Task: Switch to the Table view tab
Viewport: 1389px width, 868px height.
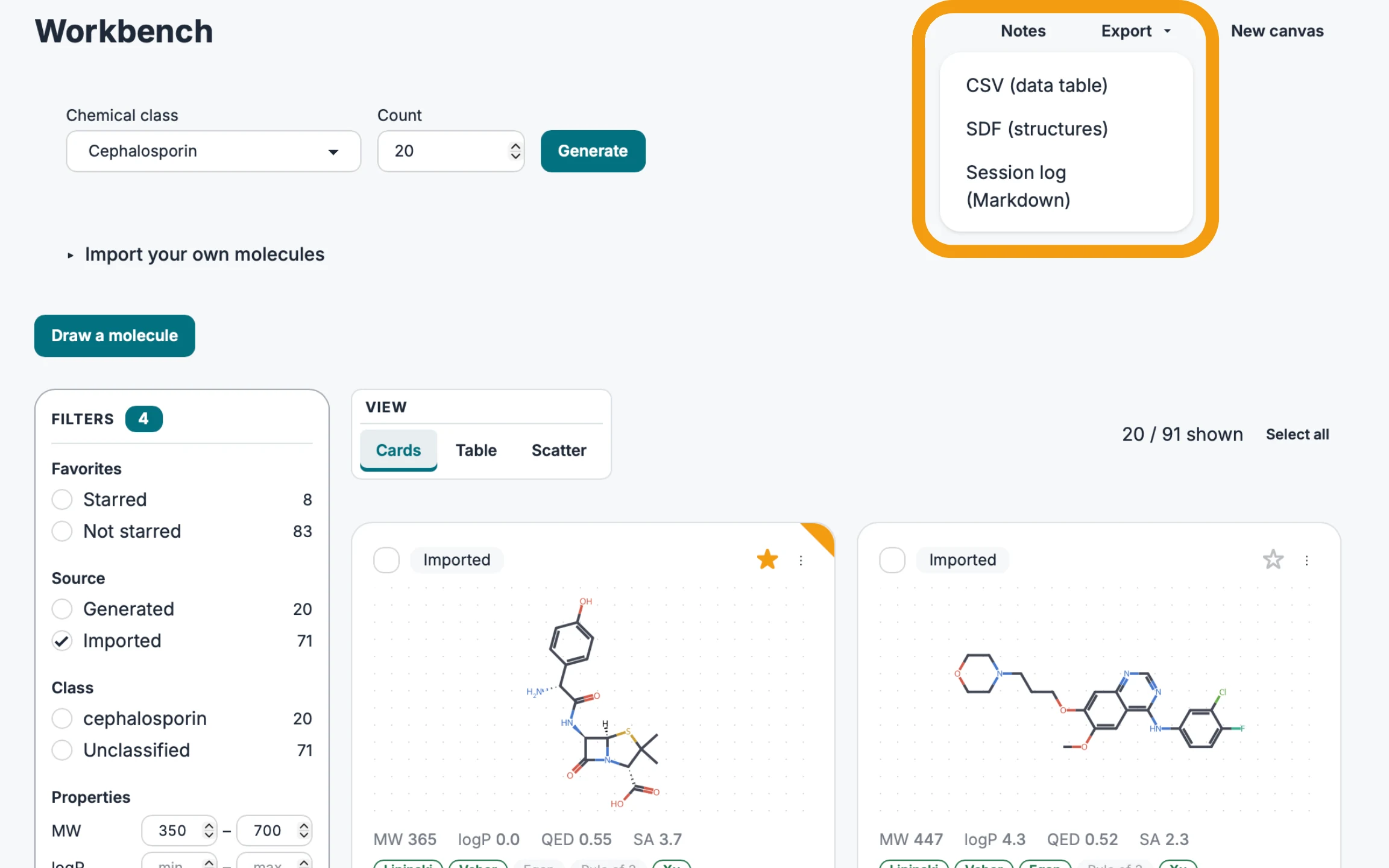Action: click(x=476, y=450)
